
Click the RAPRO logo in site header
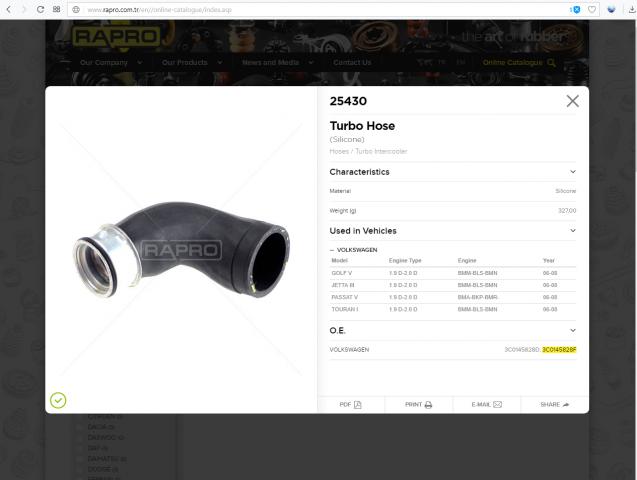point(117,37)
